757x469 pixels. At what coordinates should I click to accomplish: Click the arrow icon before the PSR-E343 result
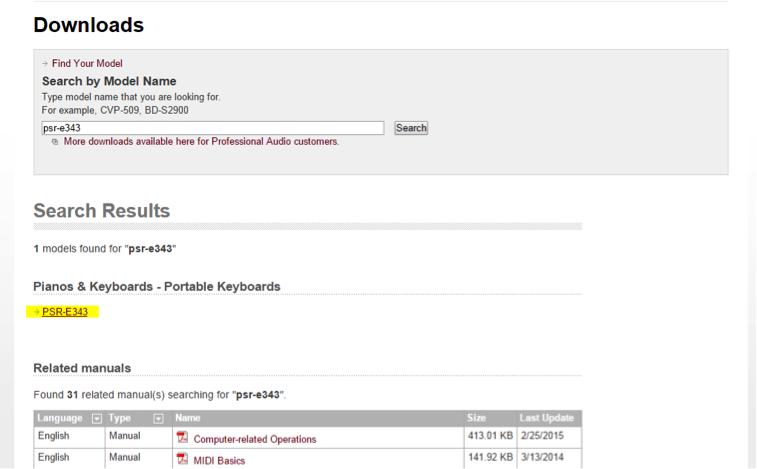(x=37, y=312)
